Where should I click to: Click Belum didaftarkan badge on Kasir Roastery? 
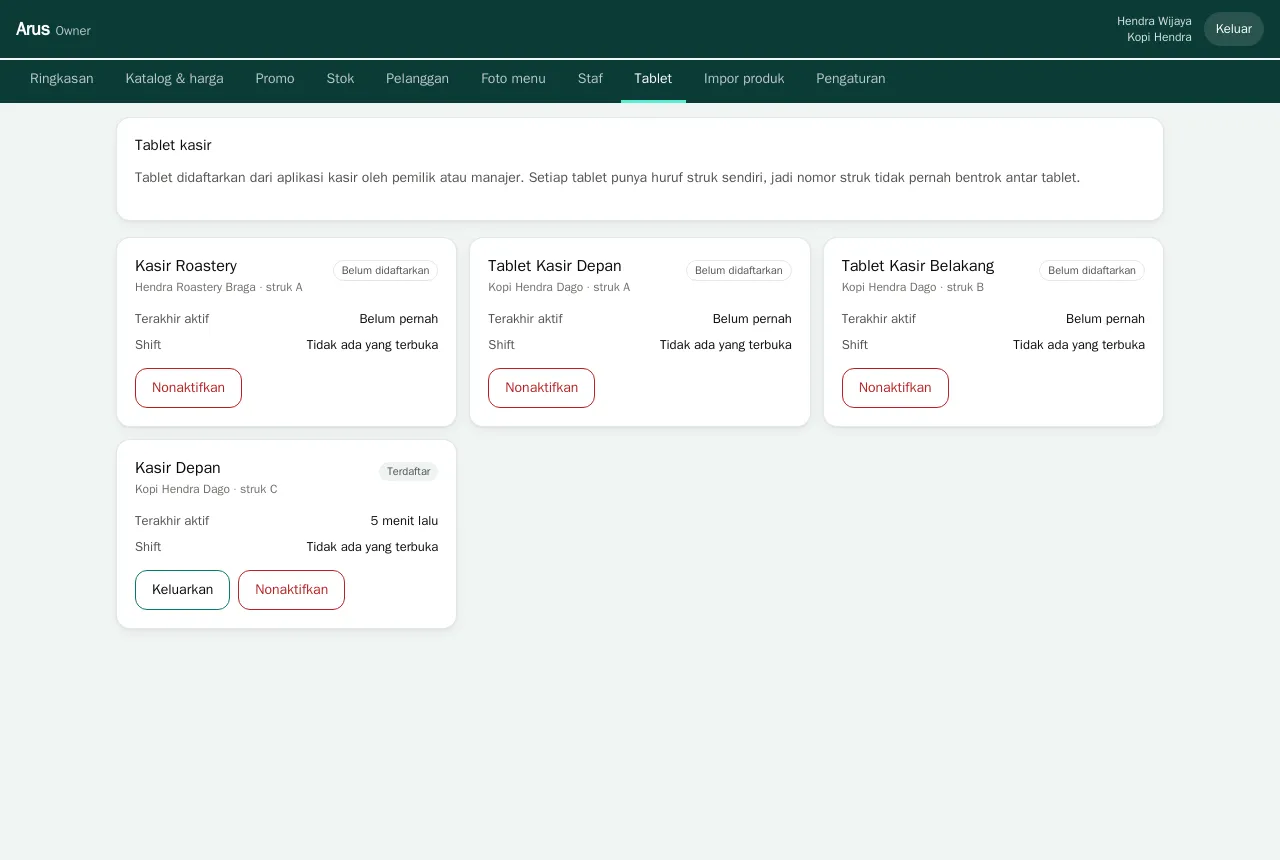point(385,270)
